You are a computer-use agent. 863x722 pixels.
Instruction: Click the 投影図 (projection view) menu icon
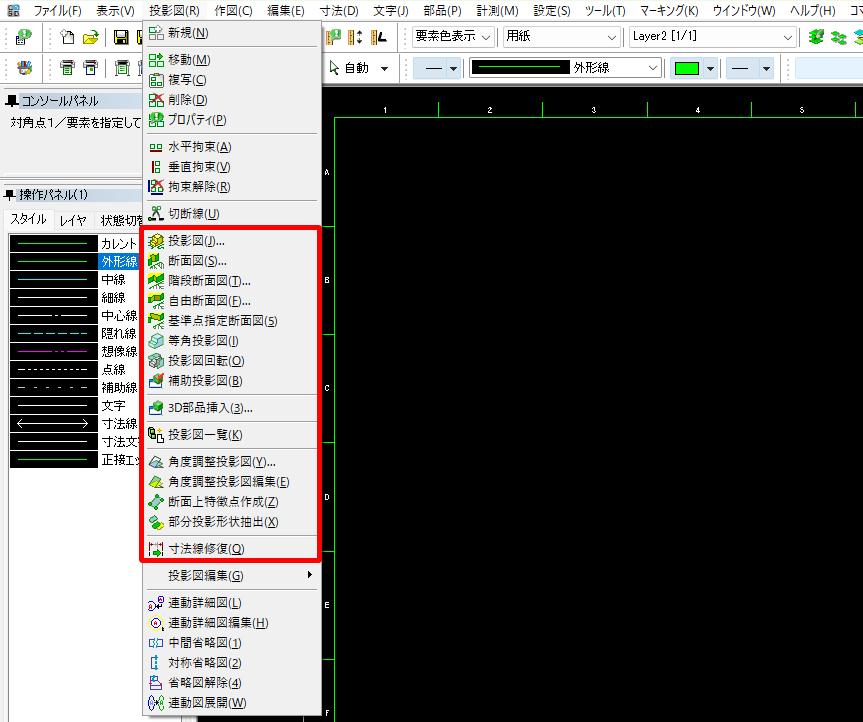pos(155,241)
